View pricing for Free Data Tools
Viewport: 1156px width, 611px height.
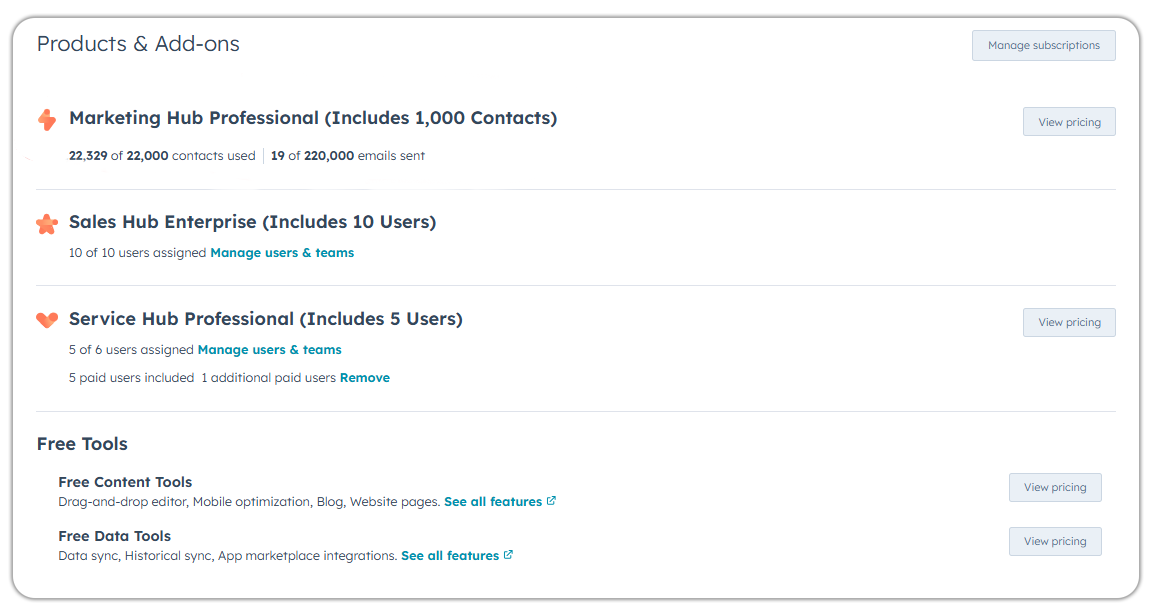click(1054, 541)
